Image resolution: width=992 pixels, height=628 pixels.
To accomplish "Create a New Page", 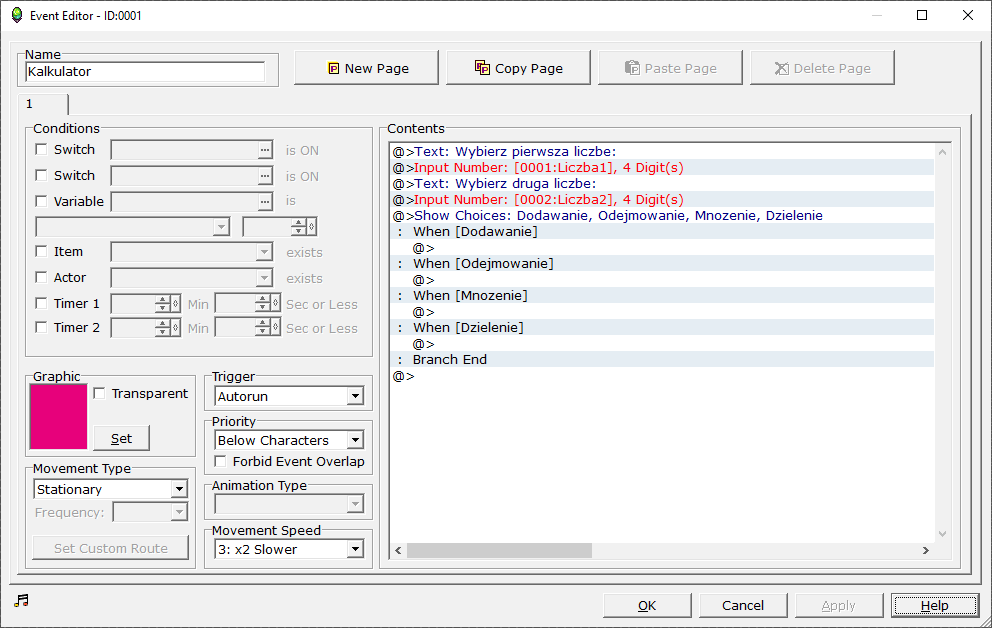I will point(366,68).
